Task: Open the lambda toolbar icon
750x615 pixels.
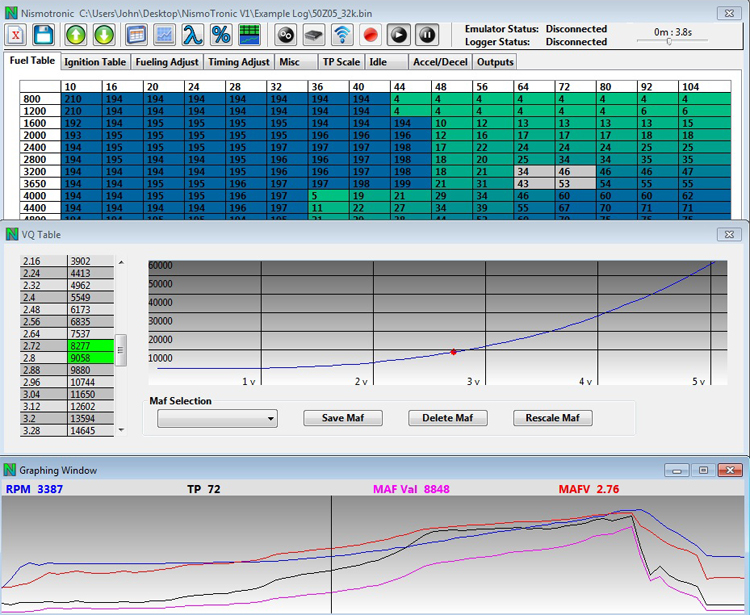Action: pyautogui.click(x=193, y=35)
